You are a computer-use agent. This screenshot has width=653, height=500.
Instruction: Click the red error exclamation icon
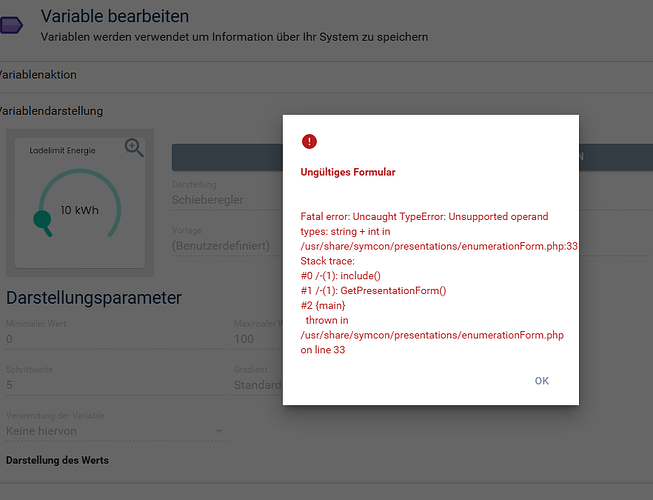pos(309,142)
